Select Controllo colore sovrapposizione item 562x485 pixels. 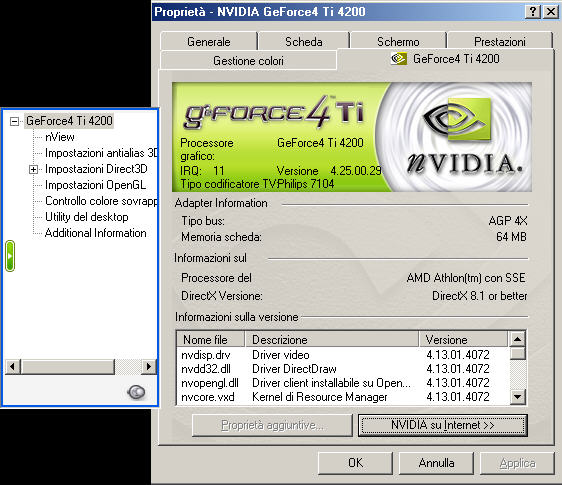[x=101, y=201]
